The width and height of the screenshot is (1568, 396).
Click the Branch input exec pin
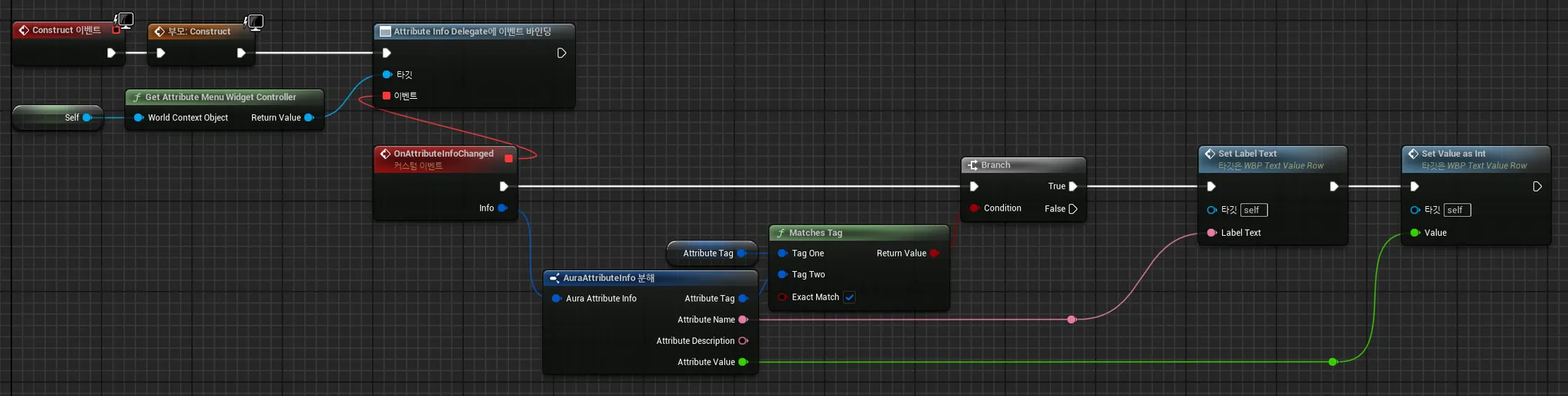[x=974, y=186]
